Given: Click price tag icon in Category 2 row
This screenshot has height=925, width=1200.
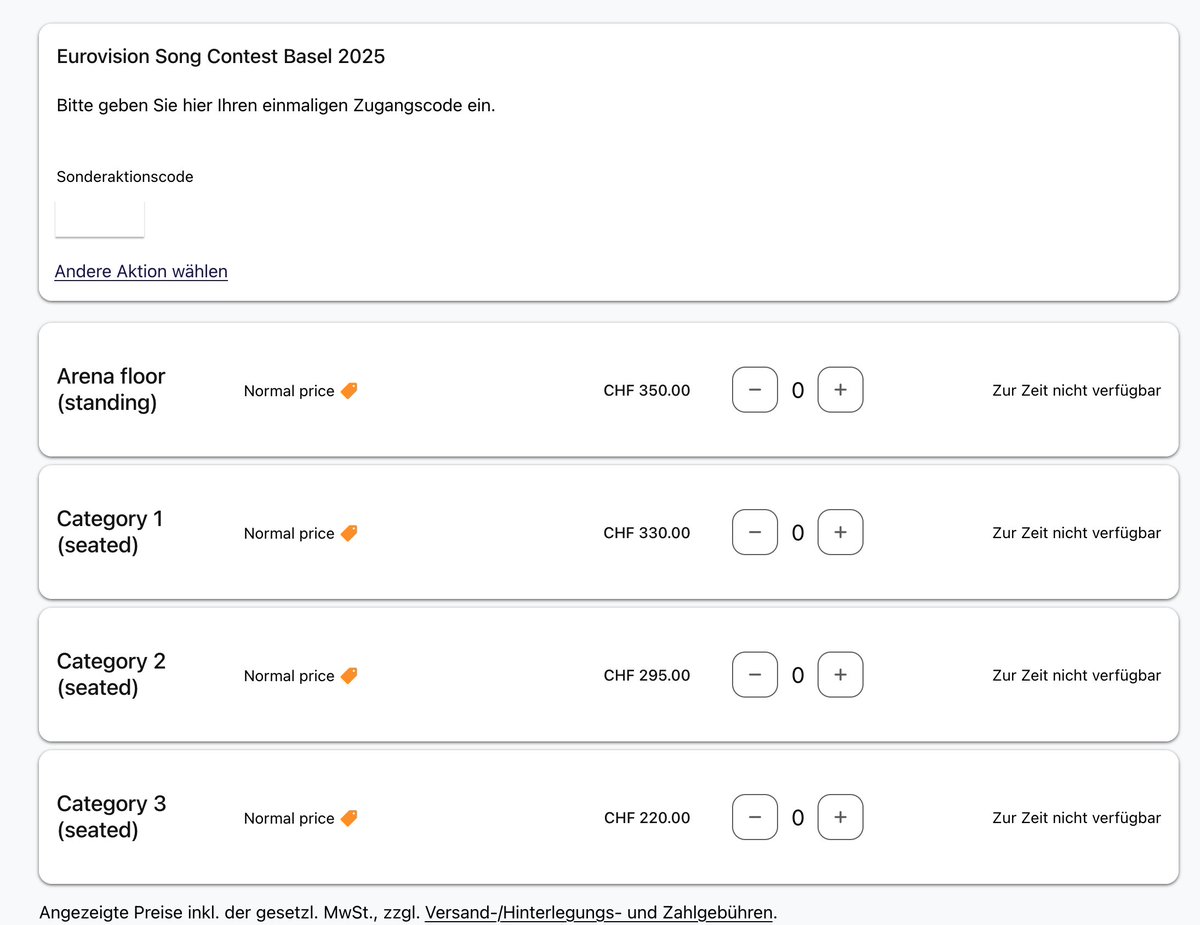Looking at the screenshot, I should (x=349, y=676).
